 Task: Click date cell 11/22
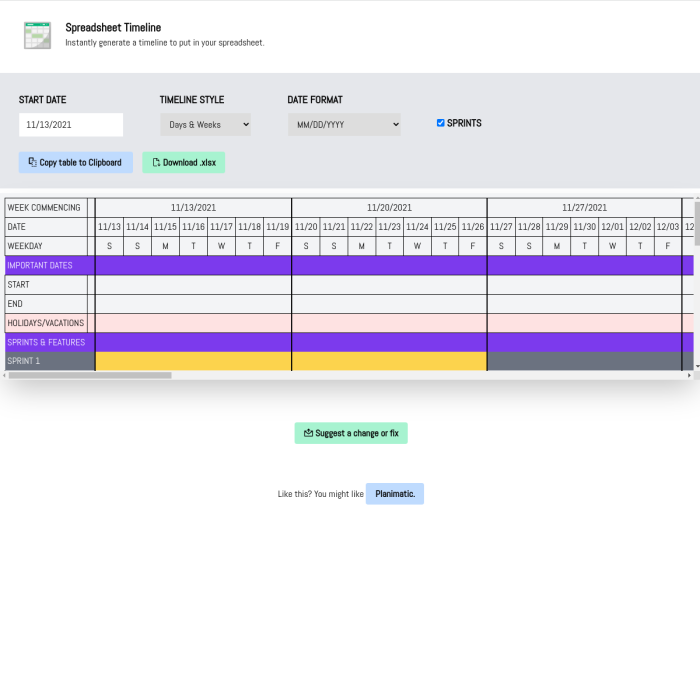(362, 227)
